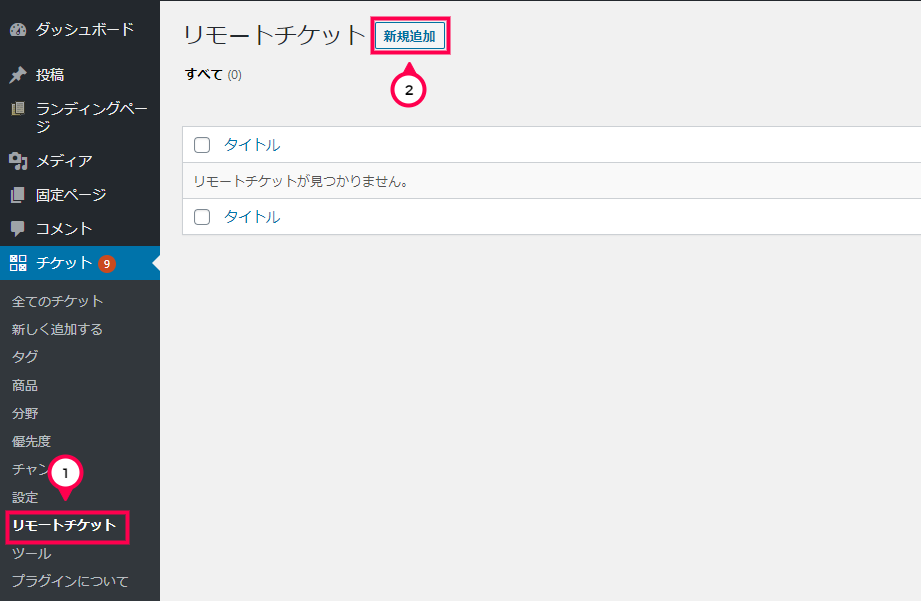Screen dimensions: 921x601
Task: Click the orange 9 notification badge
Action: [x=106, y=264]
